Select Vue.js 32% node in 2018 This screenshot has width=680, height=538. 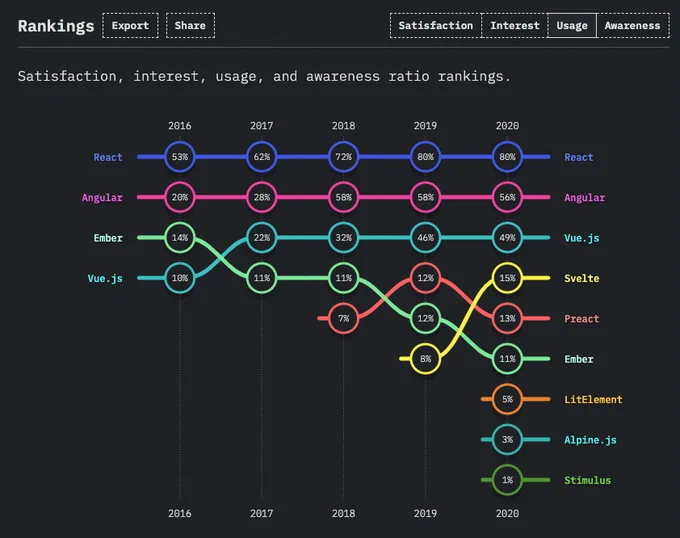(343, 238)
